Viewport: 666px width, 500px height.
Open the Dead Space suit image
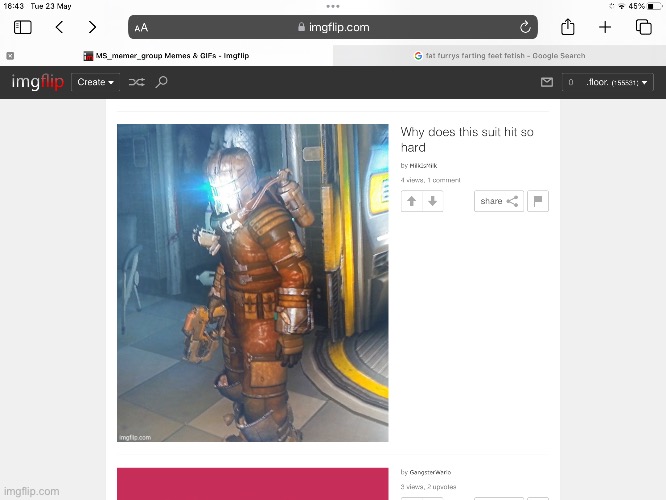point(253,283)
